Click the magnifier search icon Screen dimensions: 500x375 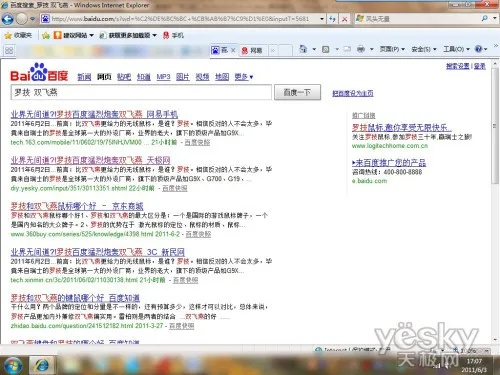485,18
